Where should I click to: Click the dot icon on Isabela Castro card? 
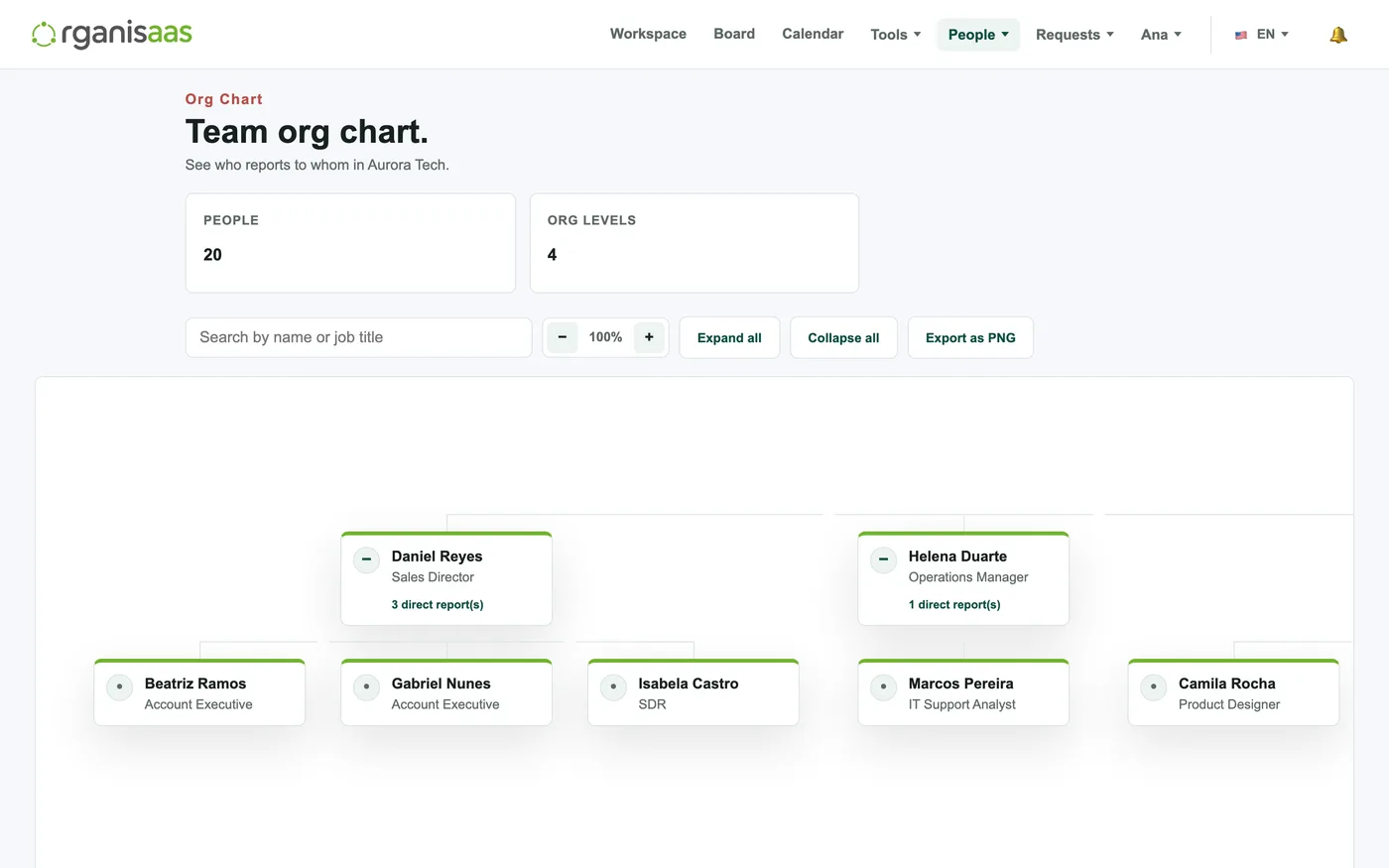tap(613, 686)
